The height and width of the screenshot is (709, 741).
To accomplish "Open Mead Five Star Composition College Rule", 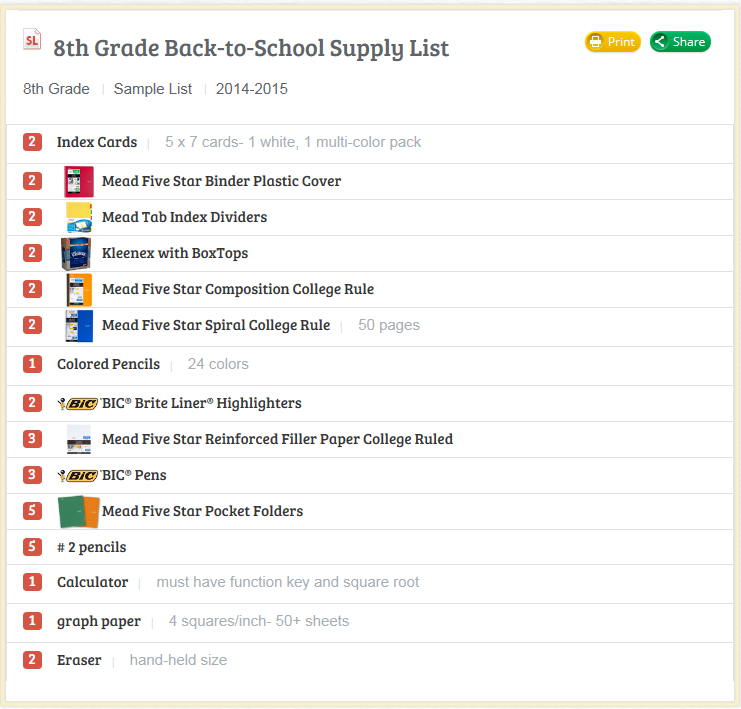I will [238, 289].
